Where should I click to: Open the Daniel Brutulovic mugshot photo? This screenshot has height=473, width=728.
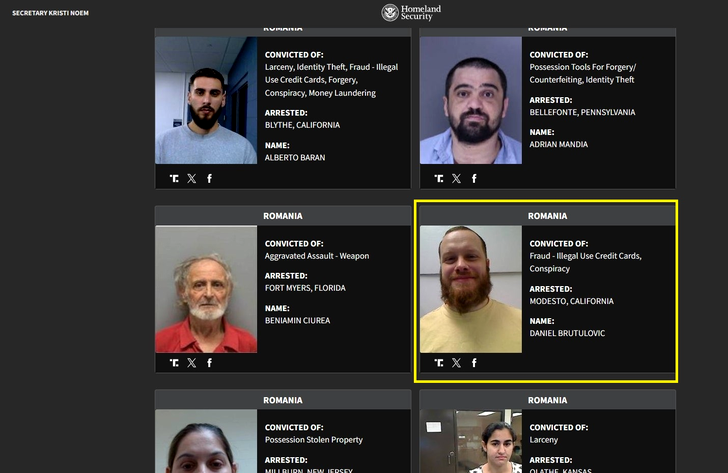point(471,289)
